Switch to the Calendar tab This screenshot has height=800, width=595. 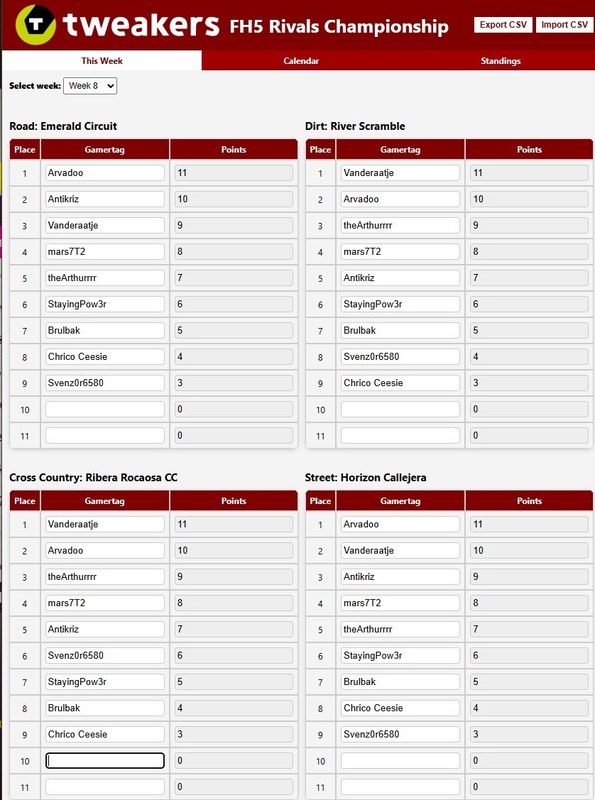pos(301,61)
